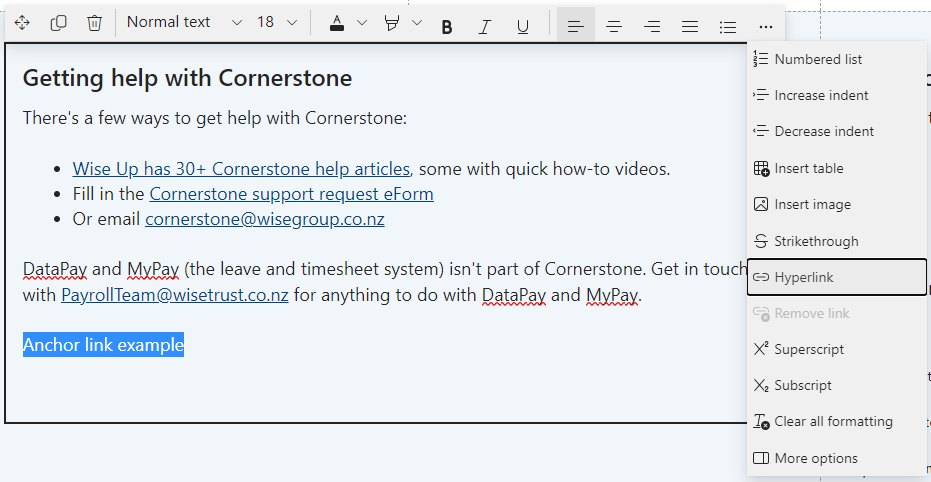Apply Subscript from the menu
The height and width of the screenshot is (482, 931).
(837, 385)
